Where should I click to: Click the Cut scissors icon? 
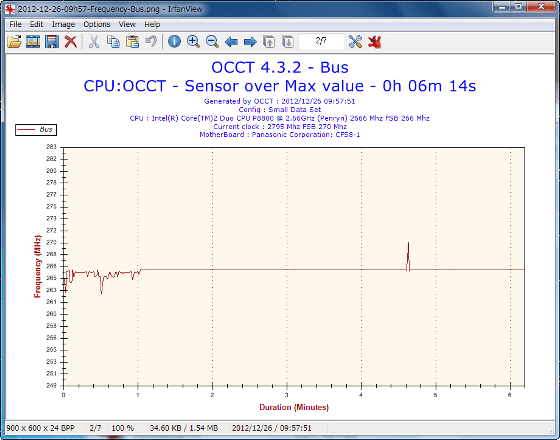point(94,42)
